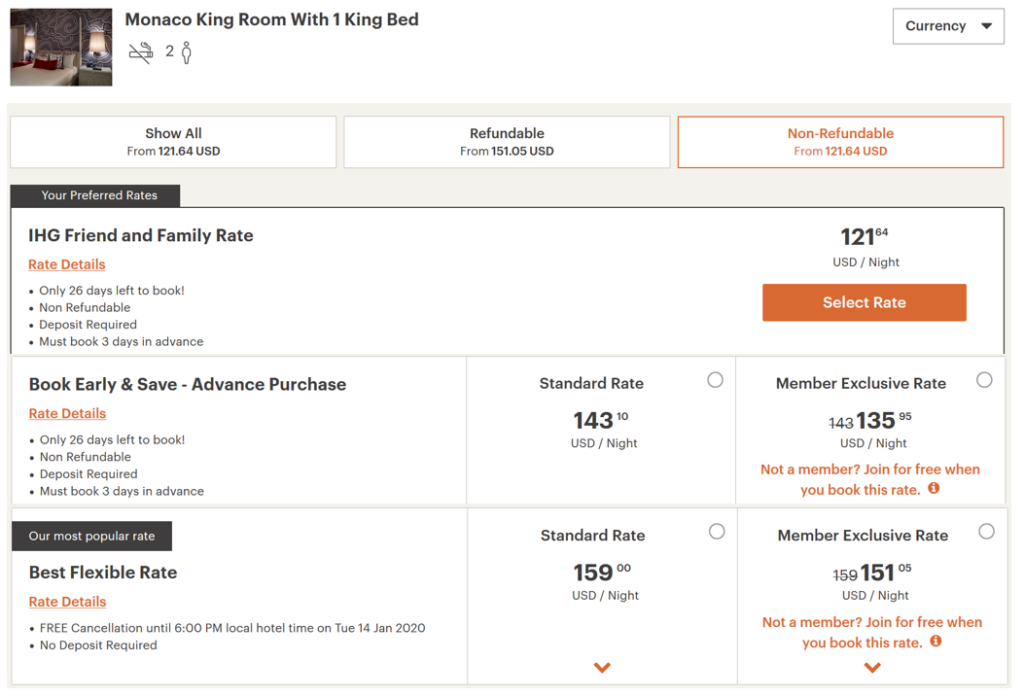The height and width of the screenshot is (696, 1024).
Task: Click the info icon beside Book Early member rate
Action: click(933, 488)
